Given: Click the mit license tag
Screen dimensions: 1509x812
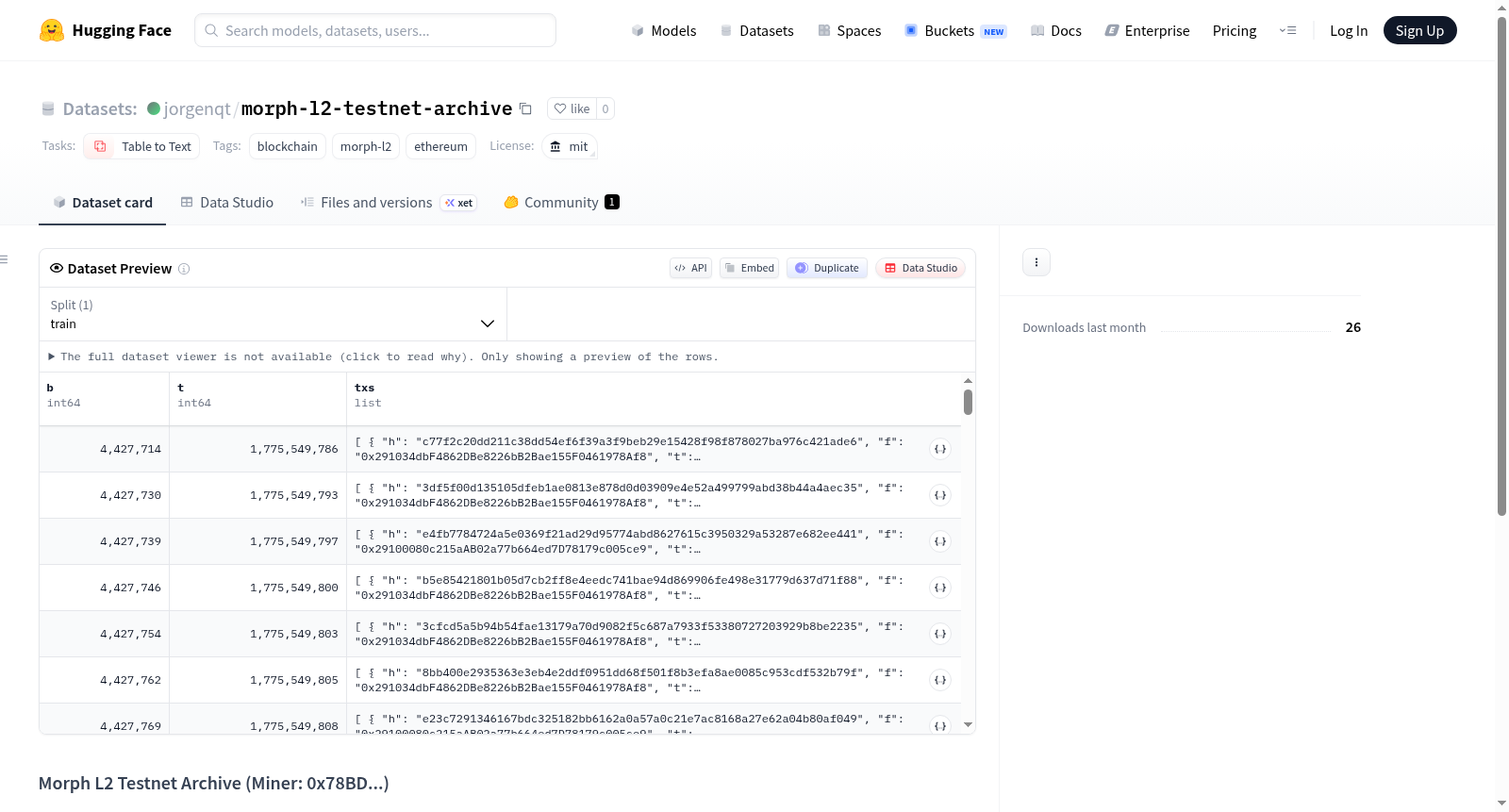Looking at the screenshot, I should click(570, 146).
